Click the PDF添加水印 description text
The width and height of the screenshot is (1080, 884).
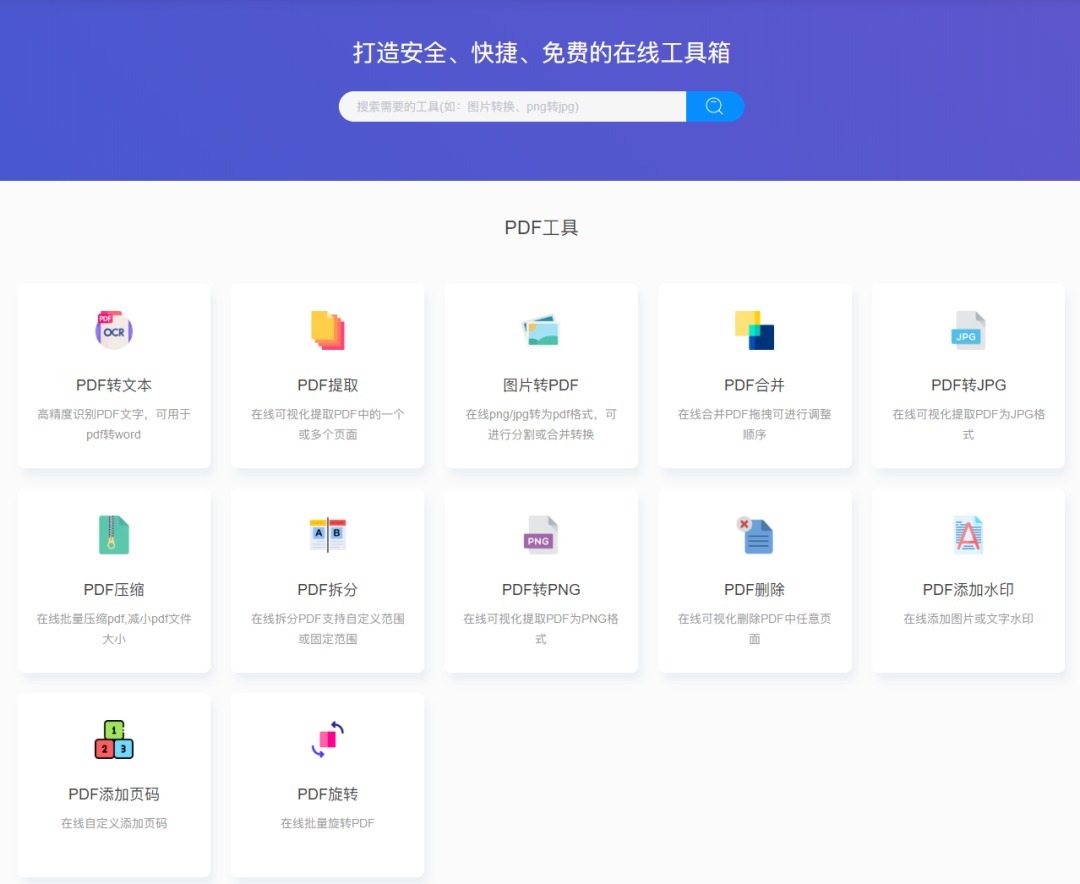pyautogui.click(x=968, y=619)
